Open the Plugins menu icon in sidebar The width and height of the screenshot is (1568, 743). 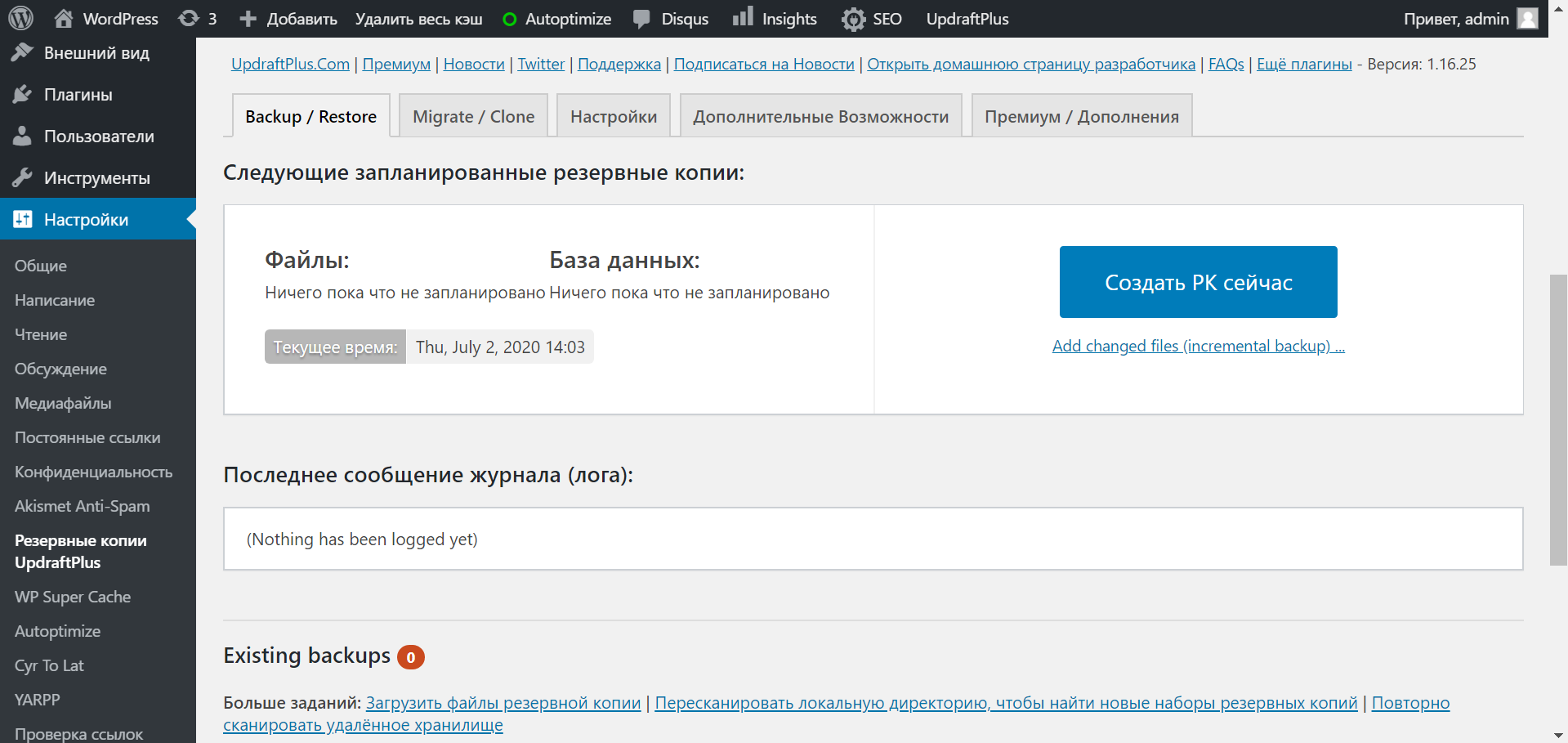tap(22, 95)
